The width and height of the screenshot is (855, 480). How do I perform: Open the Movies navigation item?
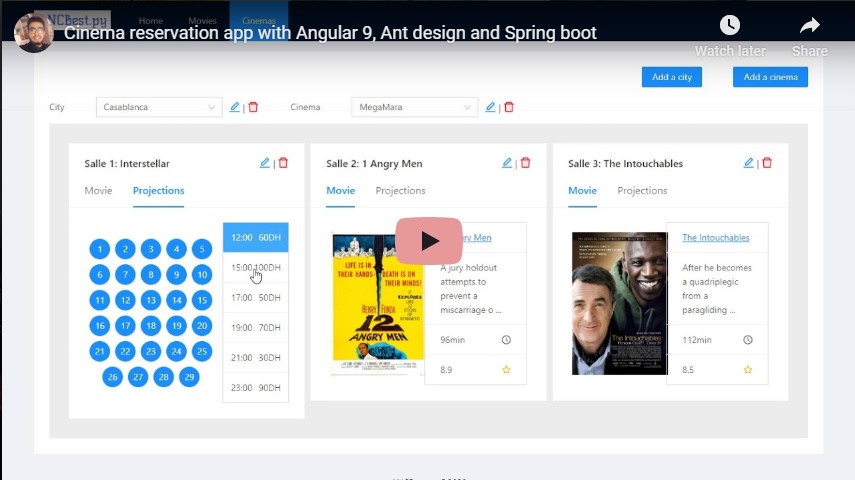[x=202, y=21]
